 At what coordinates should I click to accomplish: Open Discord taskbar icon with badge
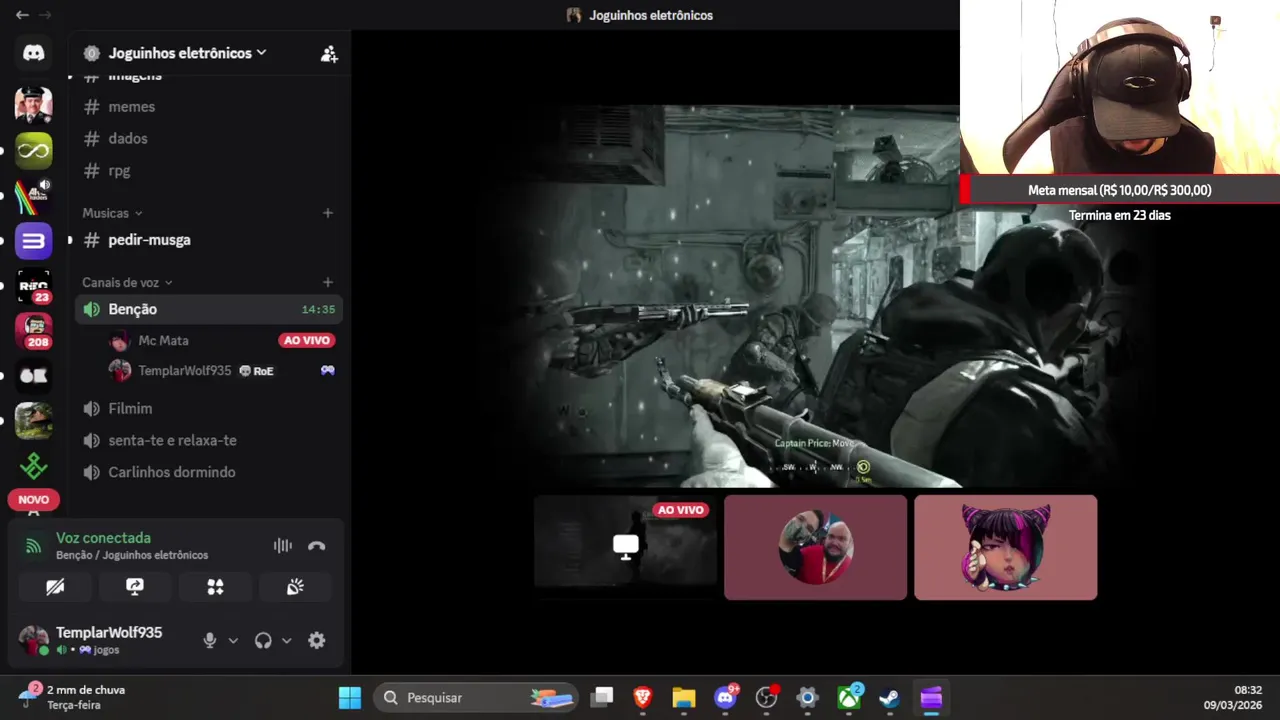tap(726, 697)
